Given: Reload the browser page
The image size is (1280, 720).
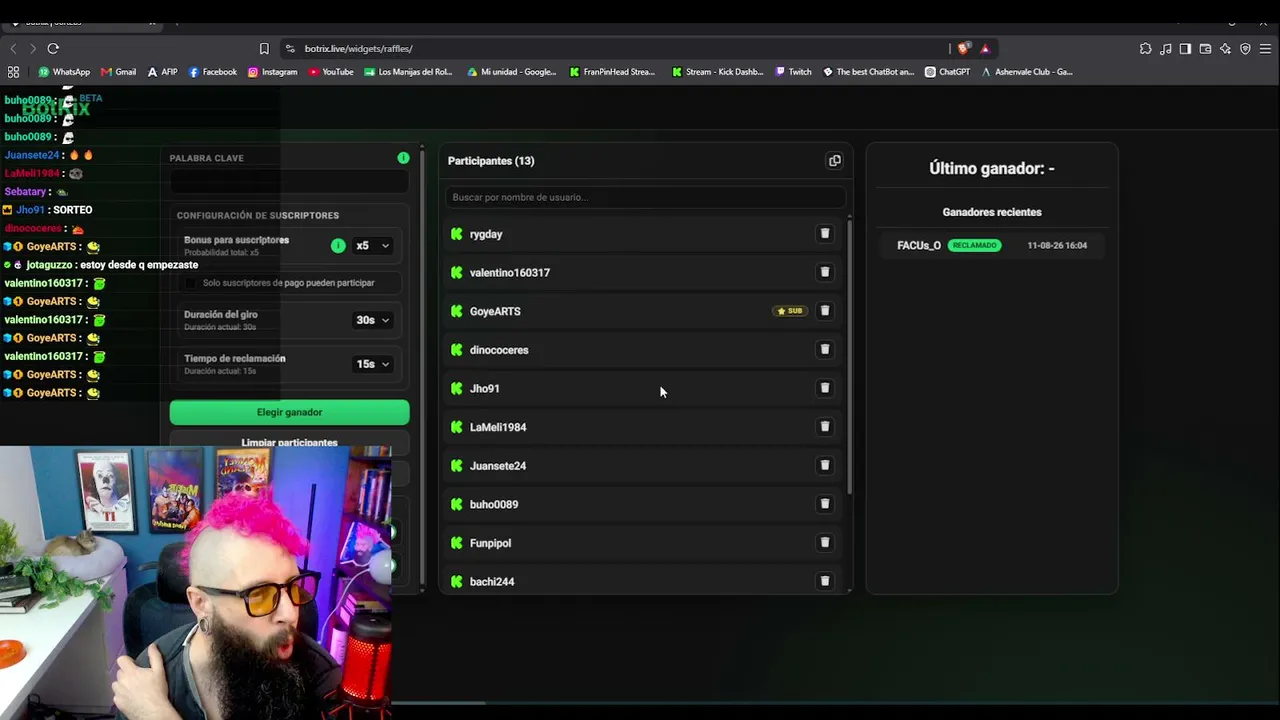Looking at the screenshot, I should point(53,48).
